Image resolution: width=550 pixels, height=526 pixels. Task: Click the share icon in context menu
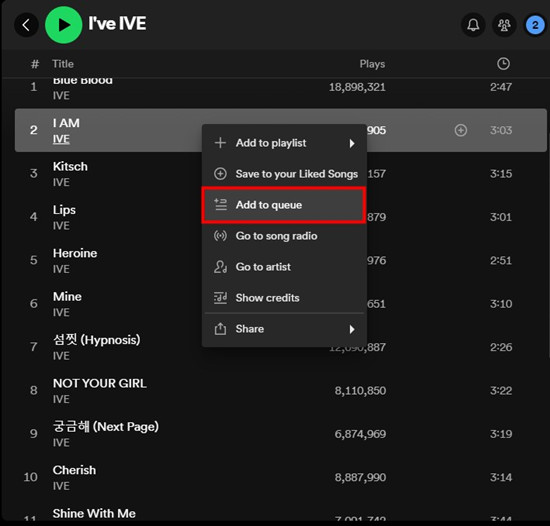220,329
